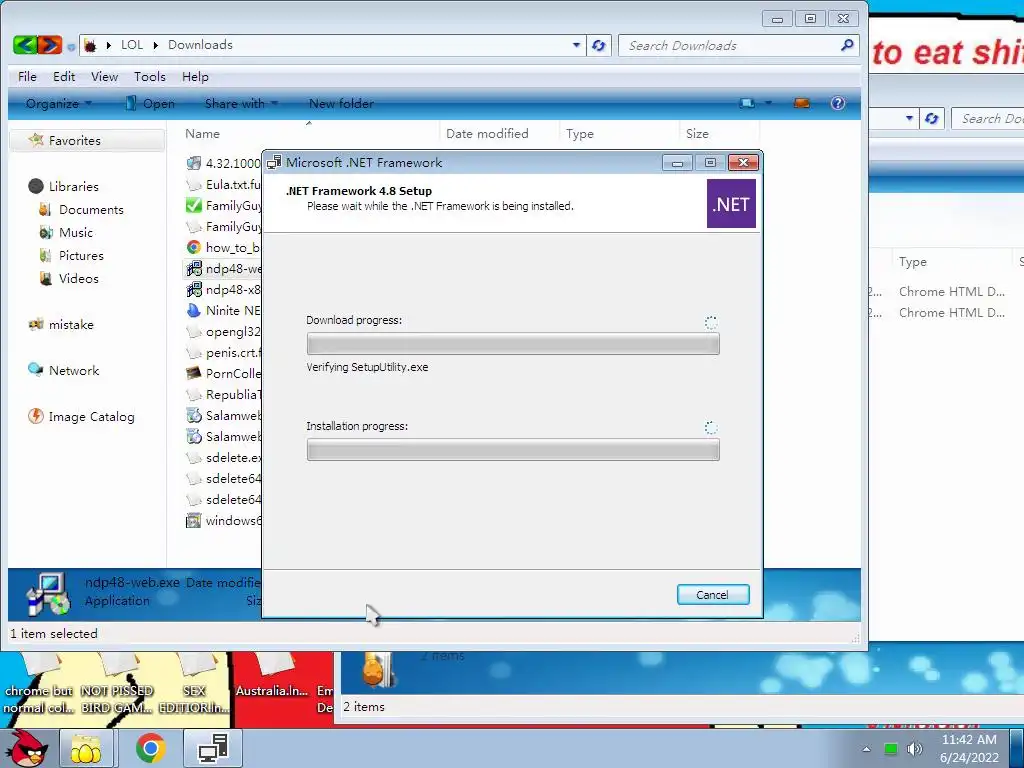The height and width of the screenshot is (768, 1024).
Task: Select the Ninite NE file icon
Action: [x=194, y=310]
